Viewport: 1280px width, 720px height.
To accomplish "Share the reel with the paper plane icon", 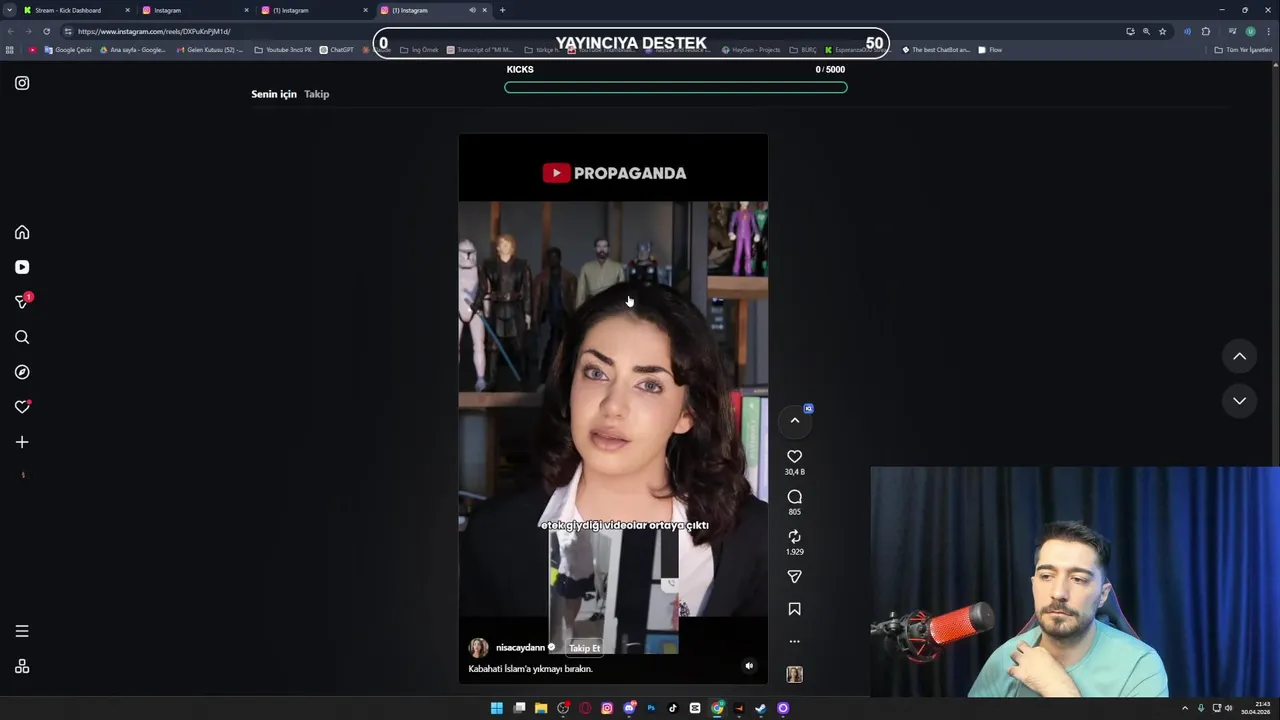I will click(x=795, y=577).
